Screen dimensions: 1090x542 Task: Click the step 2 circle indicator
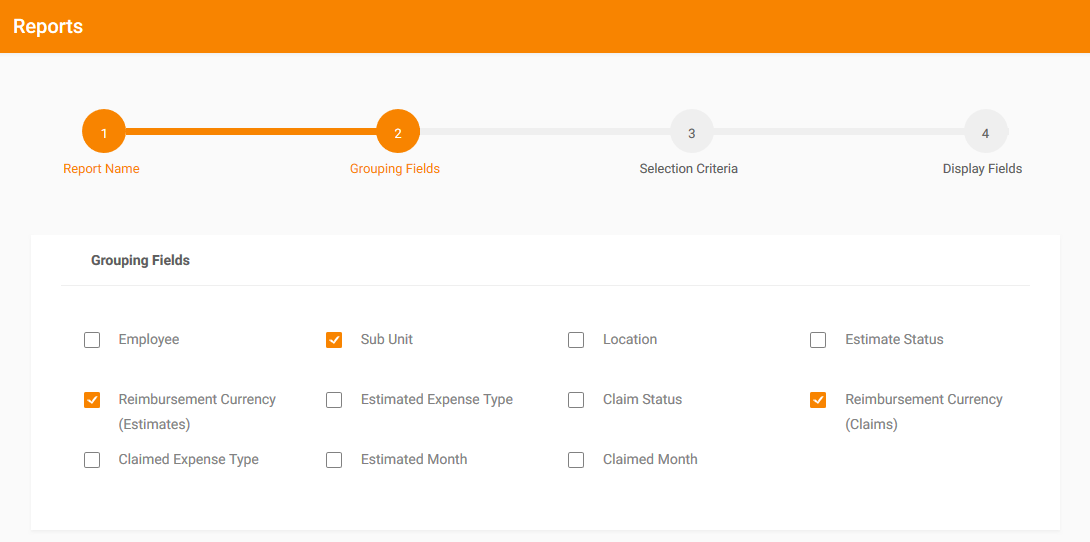(398, 131)
